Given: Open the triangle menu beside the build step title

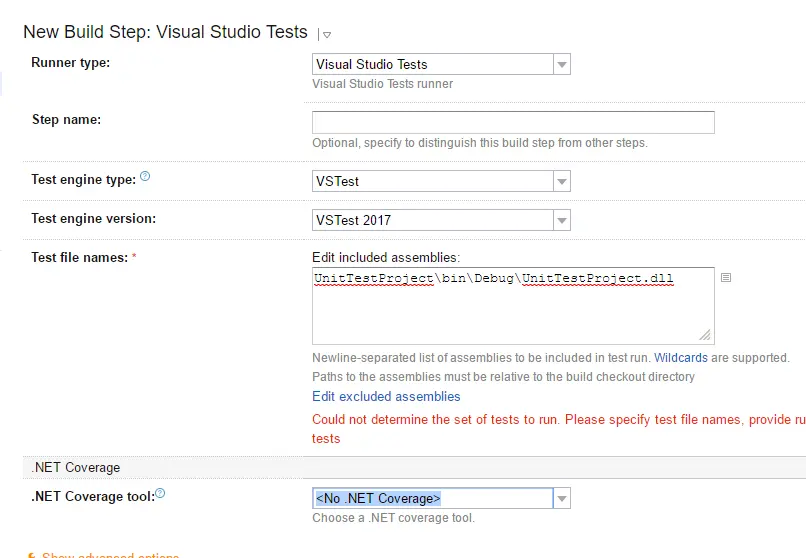Looking at the screenshot, I should 327,35.
